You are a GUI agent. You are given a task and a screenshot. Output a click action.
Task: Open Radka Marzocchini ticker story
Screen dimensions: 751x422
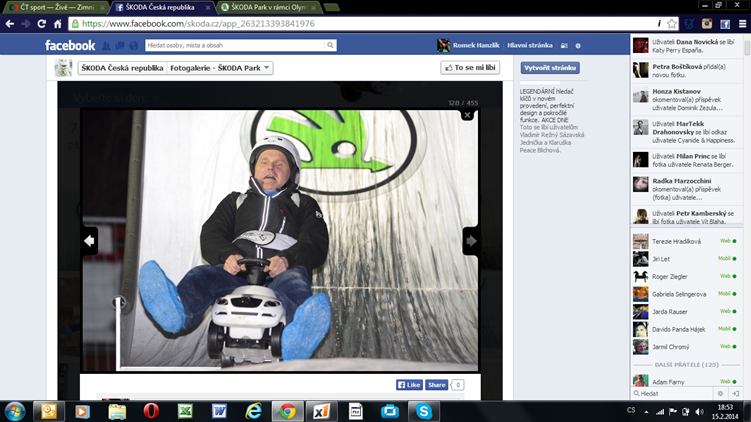click(x=687, y=189)
